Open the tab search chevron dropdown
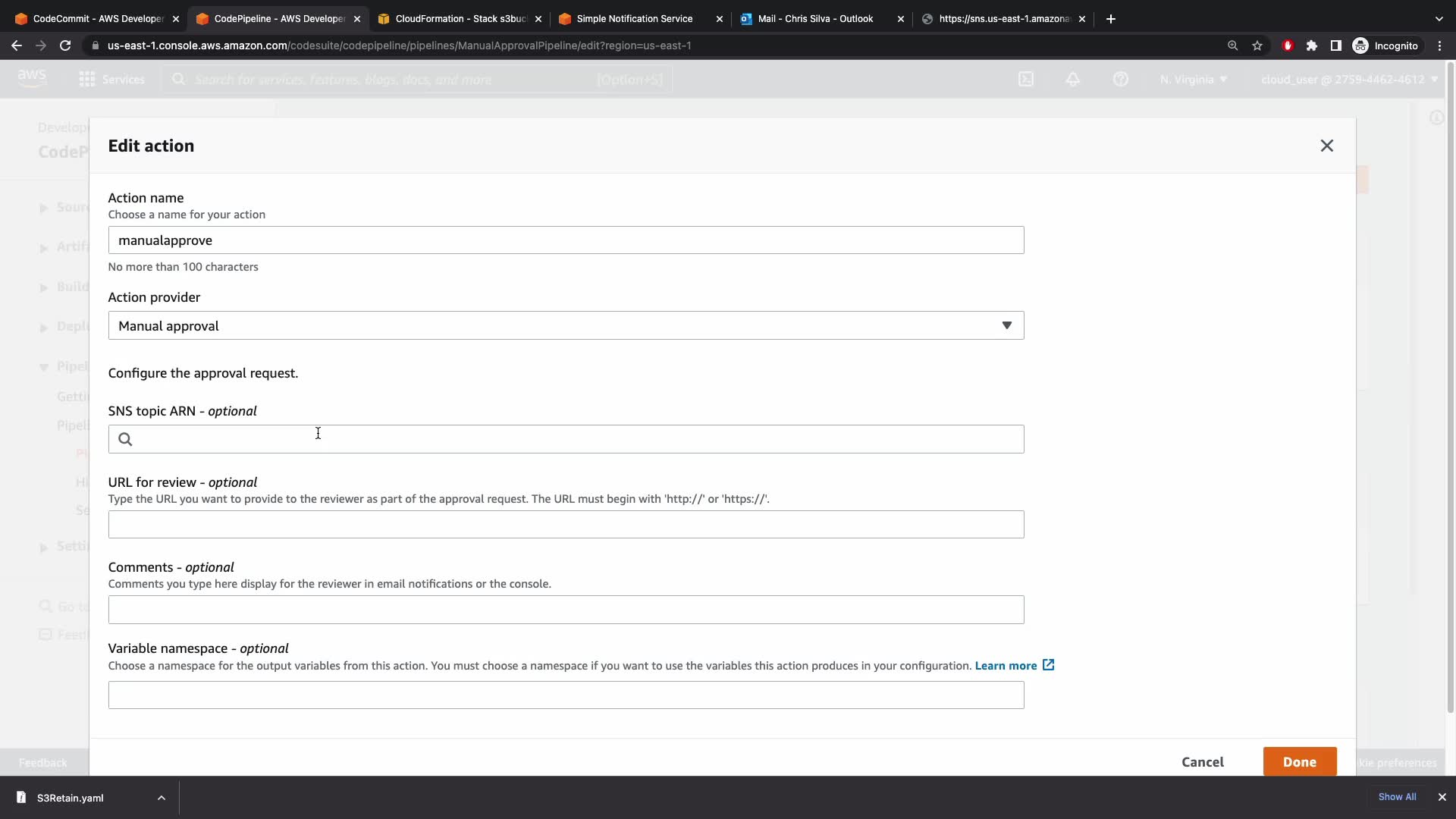This screenshot has height=819, width=1456. [1439, 19]
